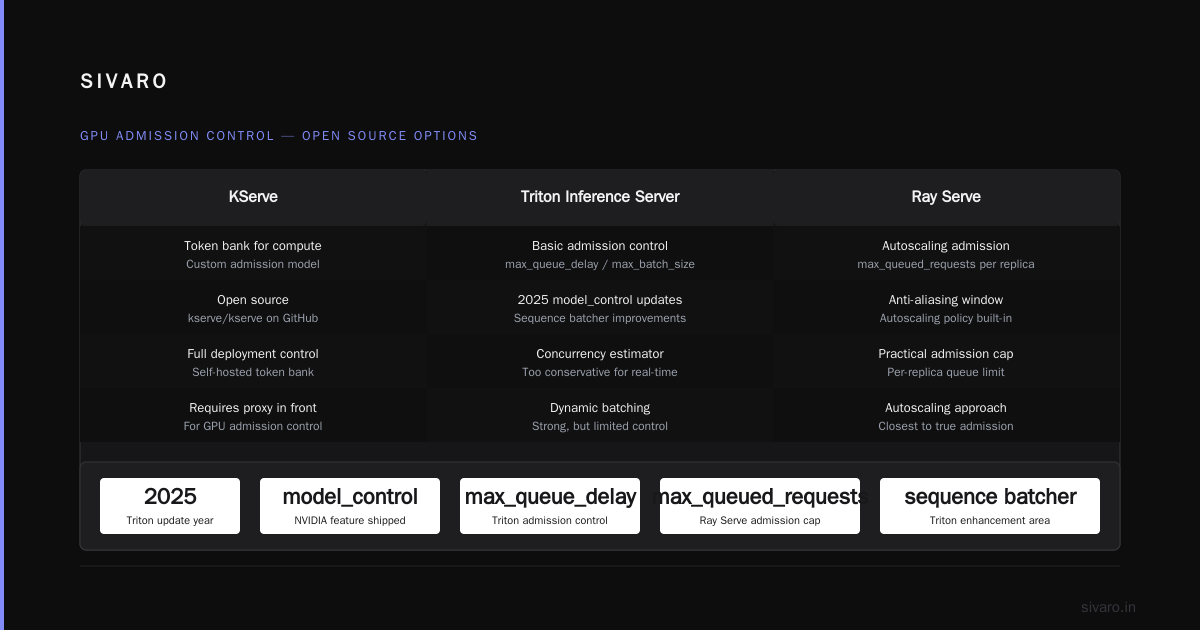Click 'Triton admission control' caption
This screenshot has height=630, width=1200.
(x=550, y=521)
